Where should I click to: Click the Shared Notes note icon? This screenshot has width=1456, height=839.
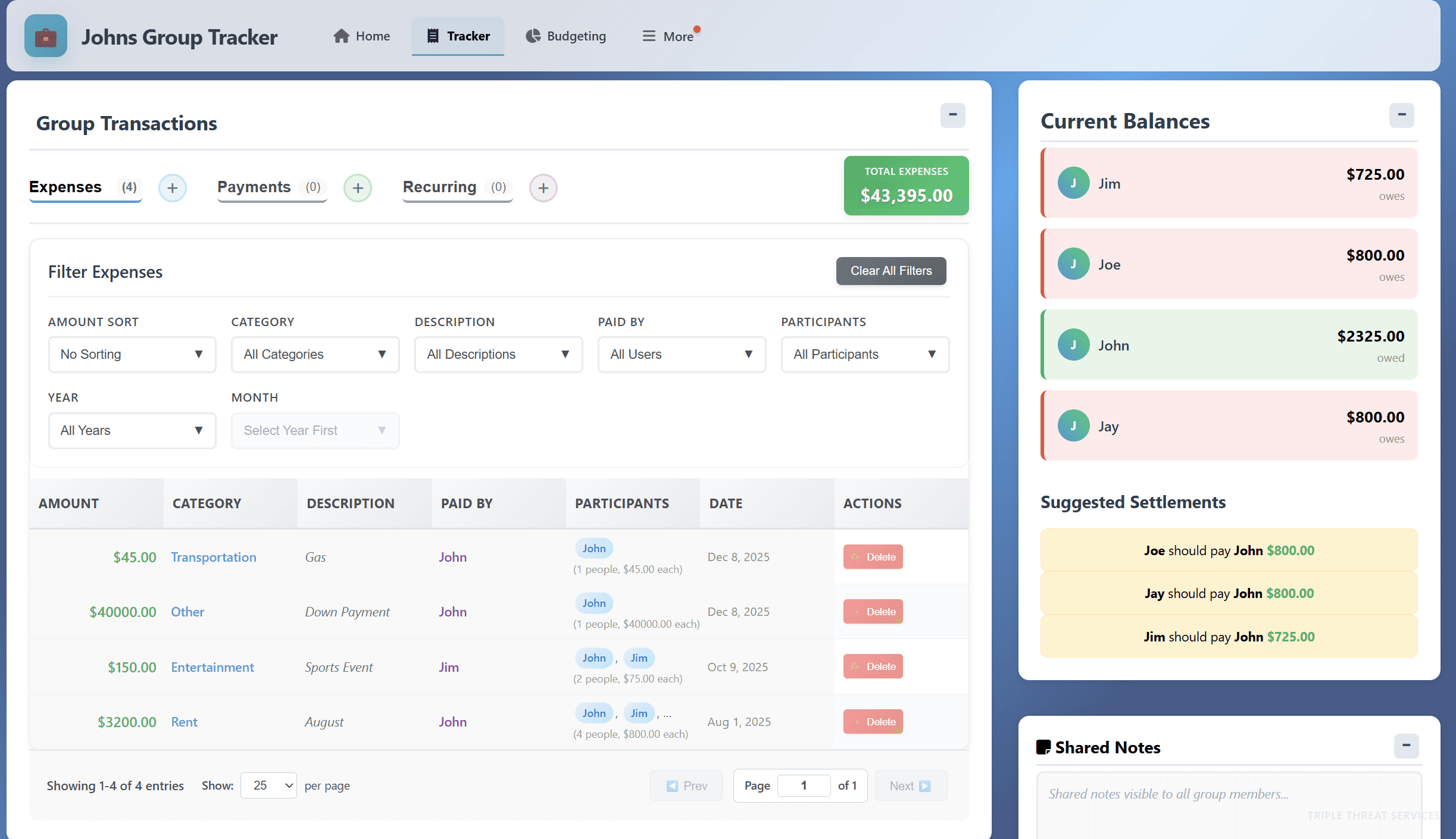pos(1044,747)
